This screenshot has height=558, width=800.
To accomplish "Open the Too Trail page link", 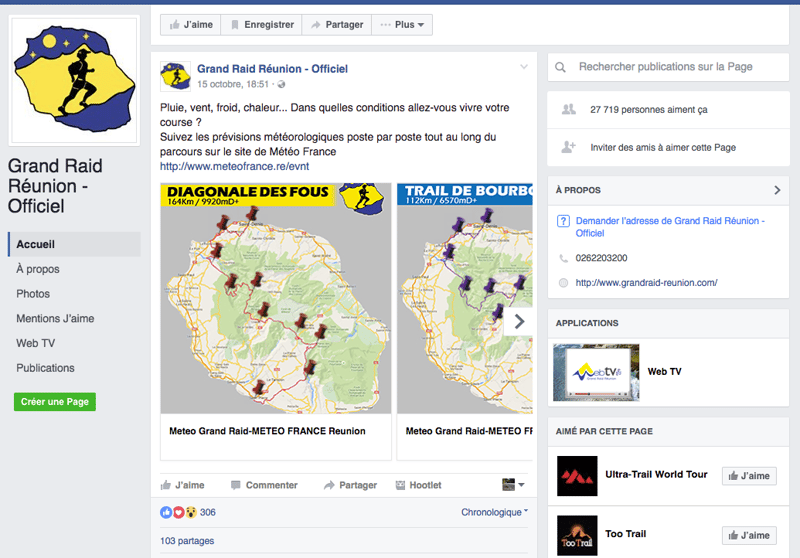I will pyautogui.click(x=626, y=534).
